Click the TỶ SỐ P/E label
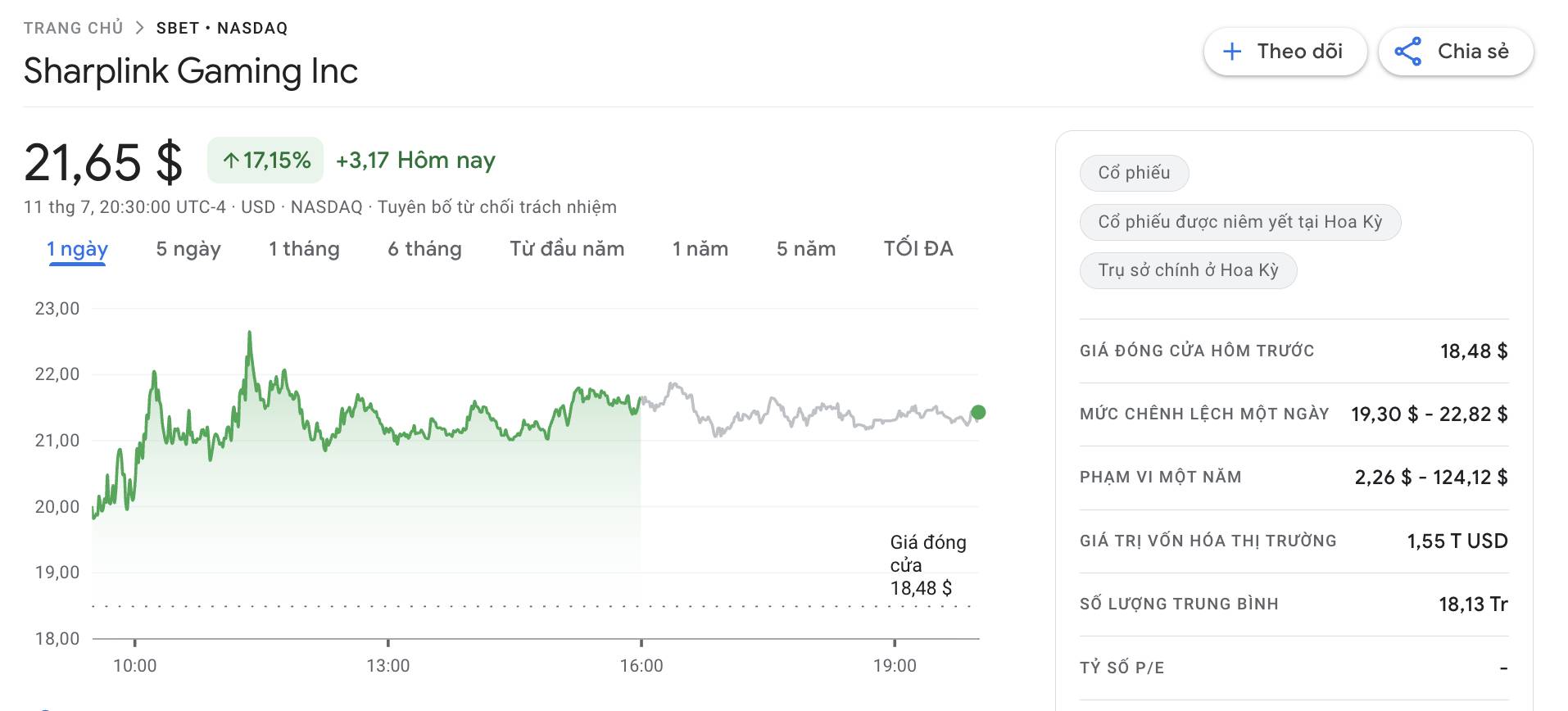The image size is (1568, 711). pos(1122,668)
